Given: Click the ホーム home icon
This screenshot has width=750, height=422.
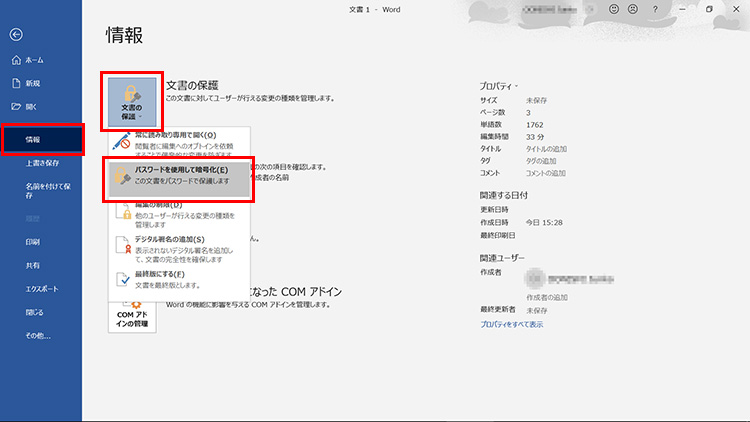Looking at the screenshot, I should pos(15,60).
